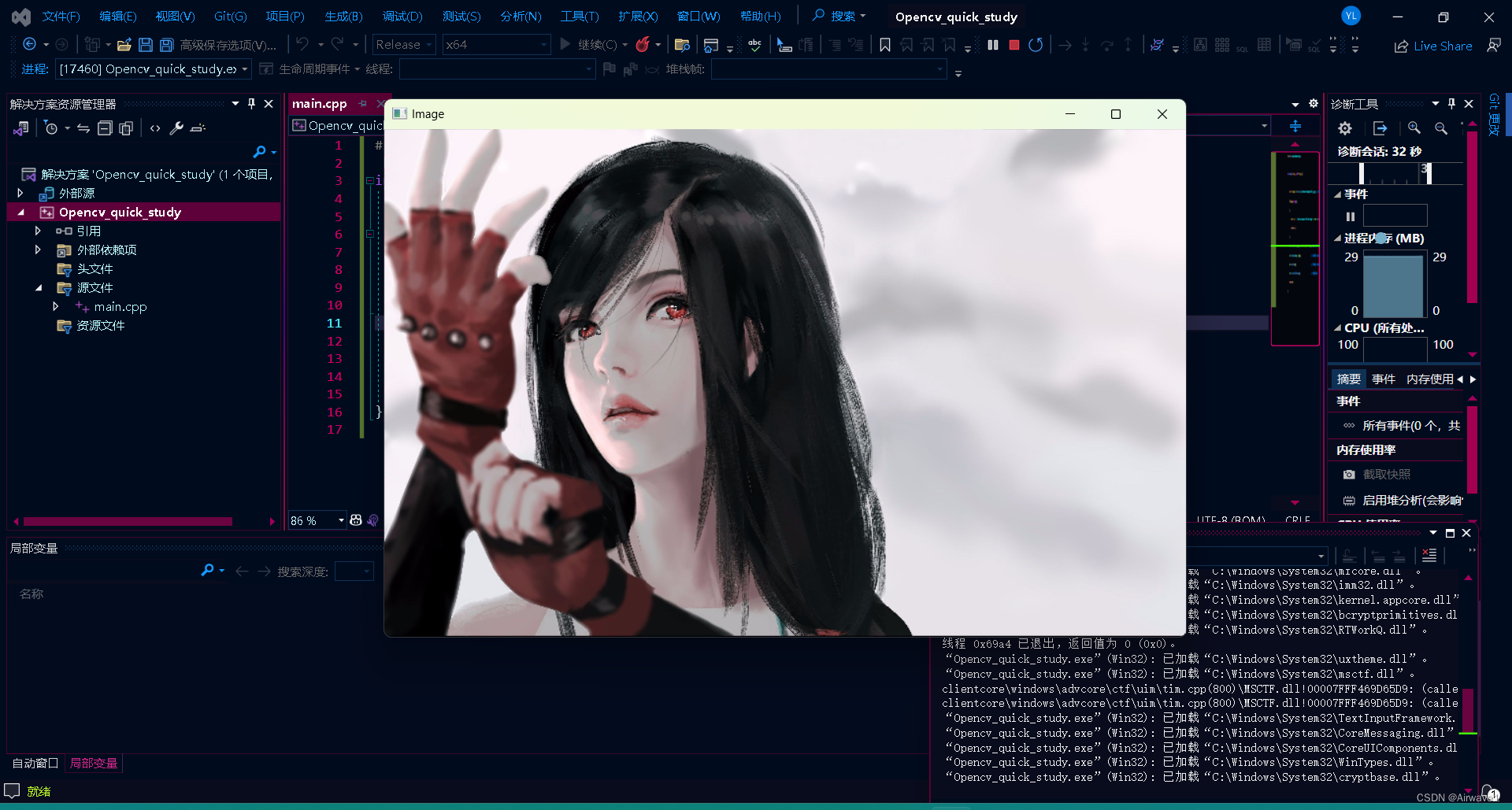
Task: Select the 事件 tab in diagnostics
Action: pyautogui.click(x=1383, y=379)
